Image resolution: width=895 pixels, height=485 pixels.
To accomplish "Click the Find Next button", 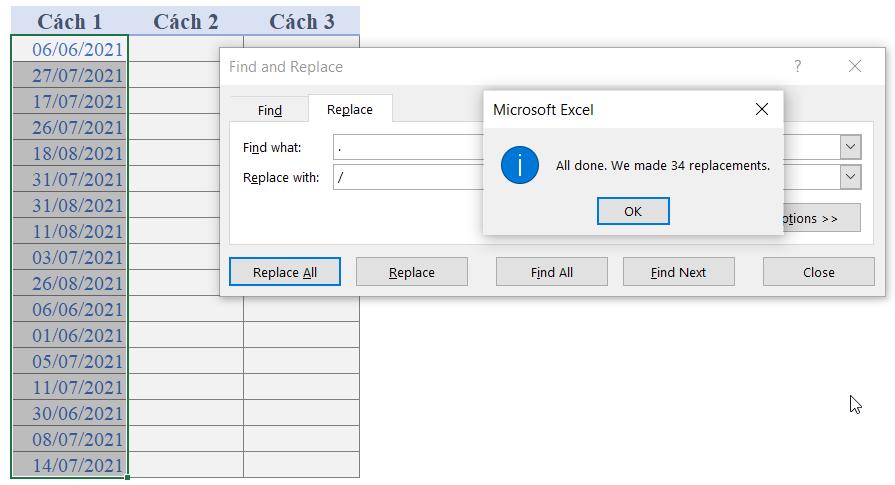I will coord(678,272).
